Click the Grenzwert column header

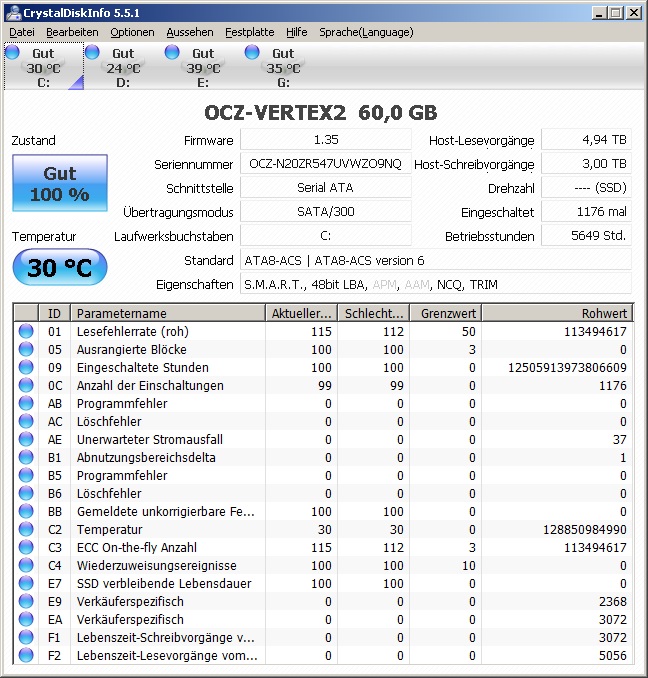(x=446, y=313)
